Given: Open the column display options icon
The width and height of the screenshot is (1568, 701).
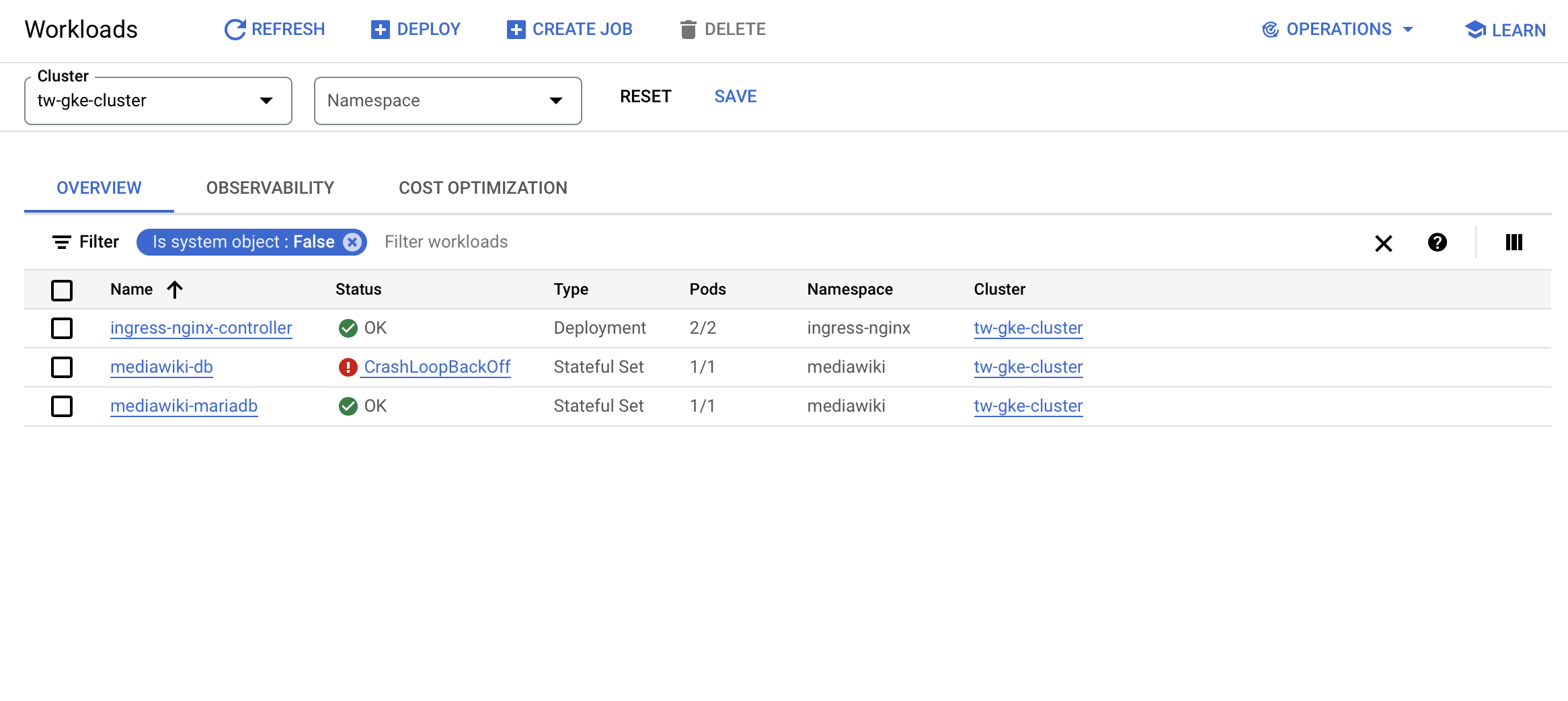Looking at the screenshot, I should pyautogui.click(x=1514, y=242).
